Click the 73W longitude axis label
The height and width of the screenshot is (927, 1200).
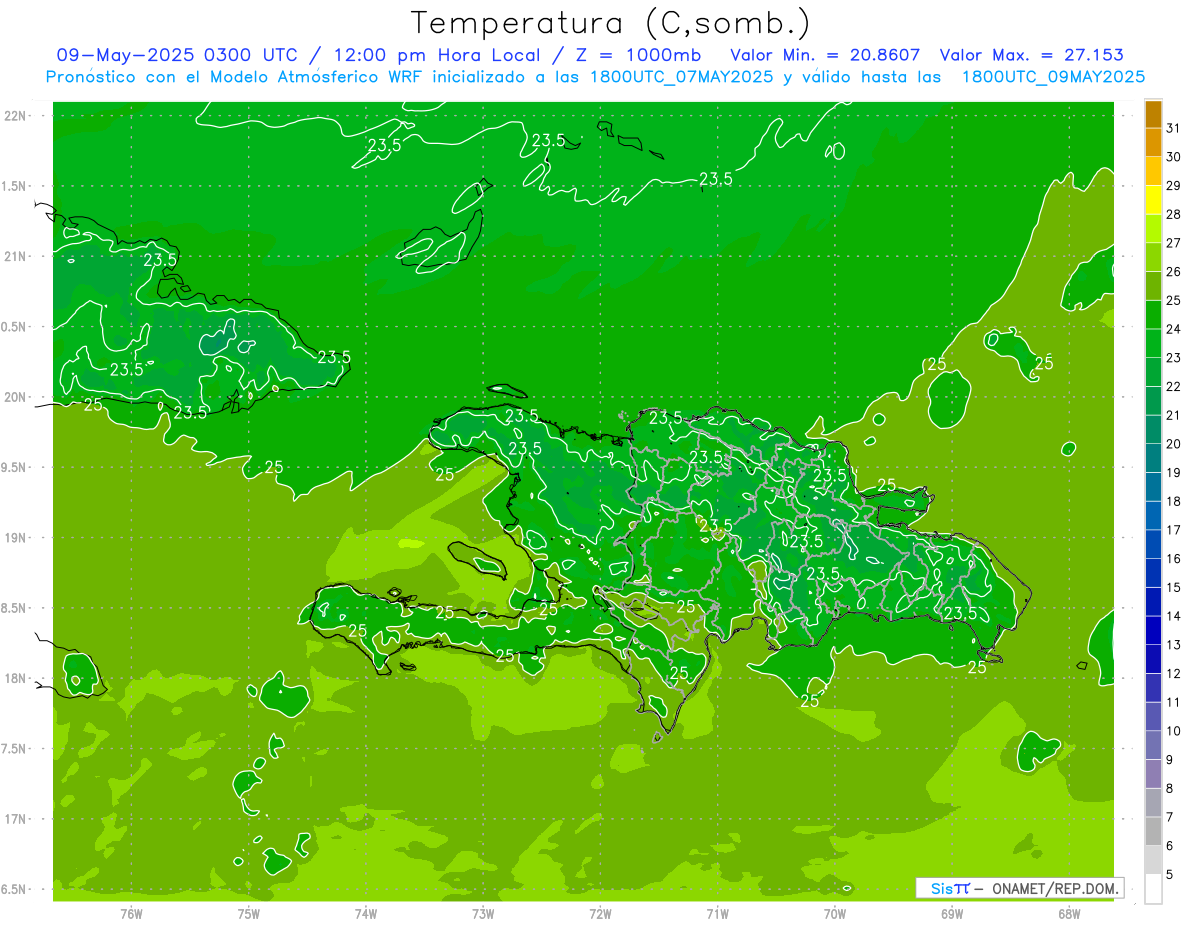coord(483,913)
